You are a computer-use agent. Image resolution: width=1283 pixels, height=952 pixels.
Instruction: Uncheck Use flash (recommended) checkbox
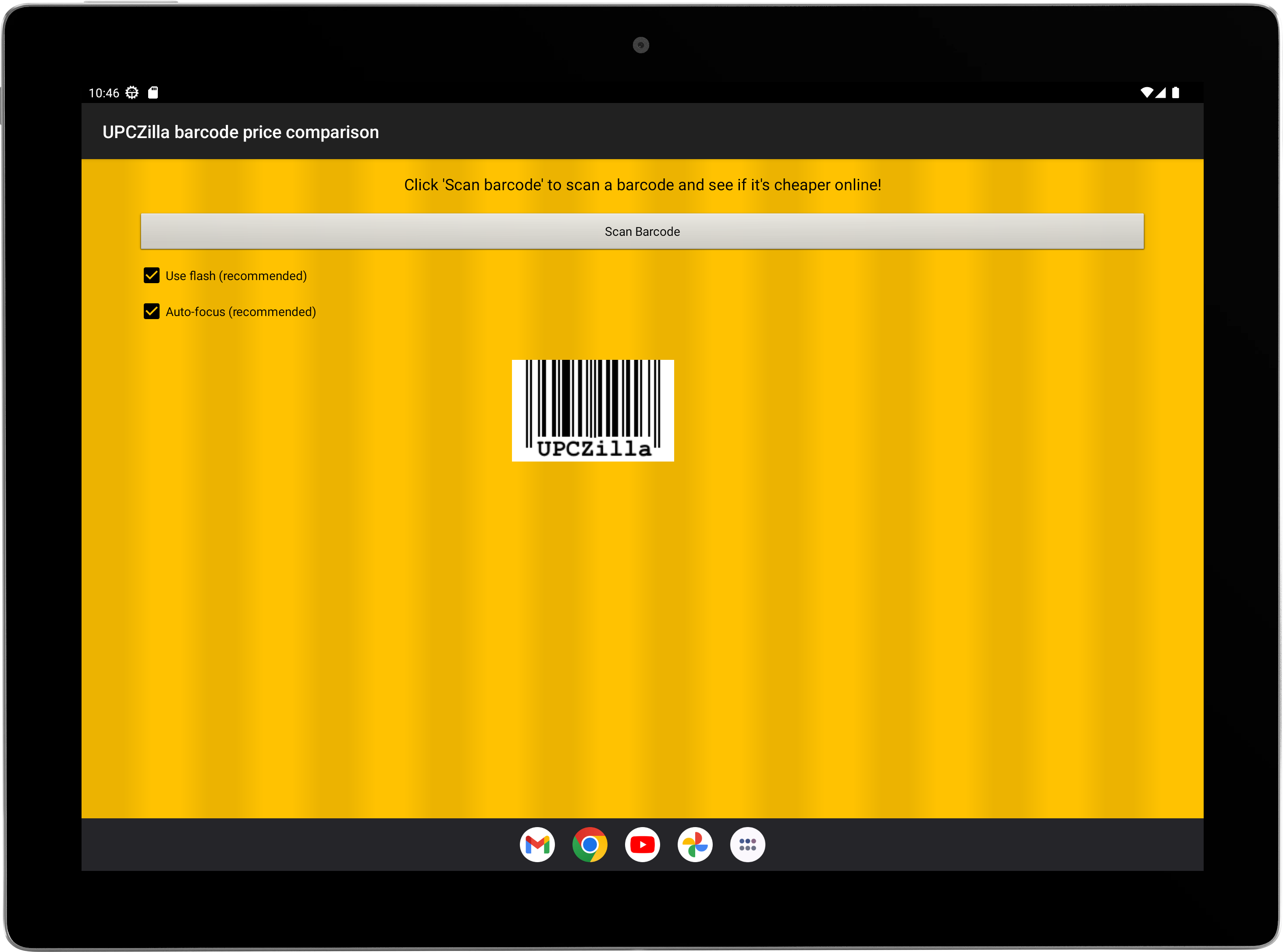point(152,275)
